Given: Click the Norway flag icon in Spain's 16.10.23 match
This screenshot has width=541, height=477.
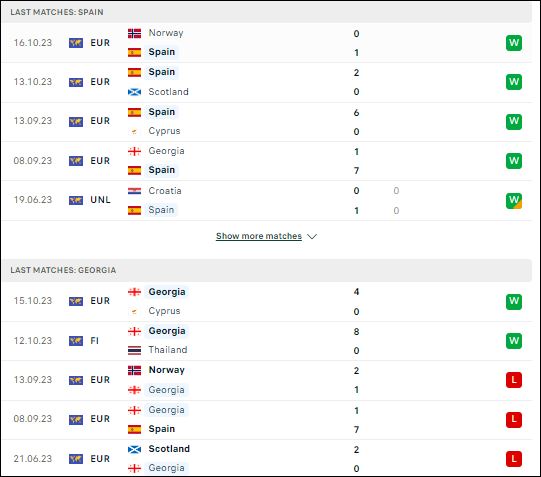Looking at the screenshot, I should click(134, 33).
